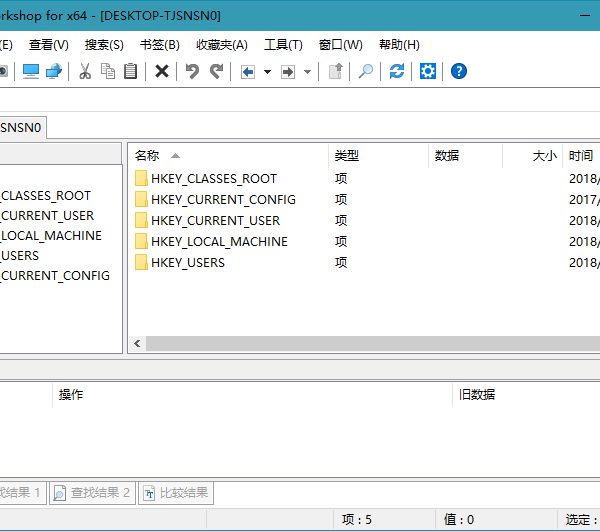Viewport: 600px width, 531px height.
Task: Open the Forward navigation history dropdown
Action: point(307,72)
